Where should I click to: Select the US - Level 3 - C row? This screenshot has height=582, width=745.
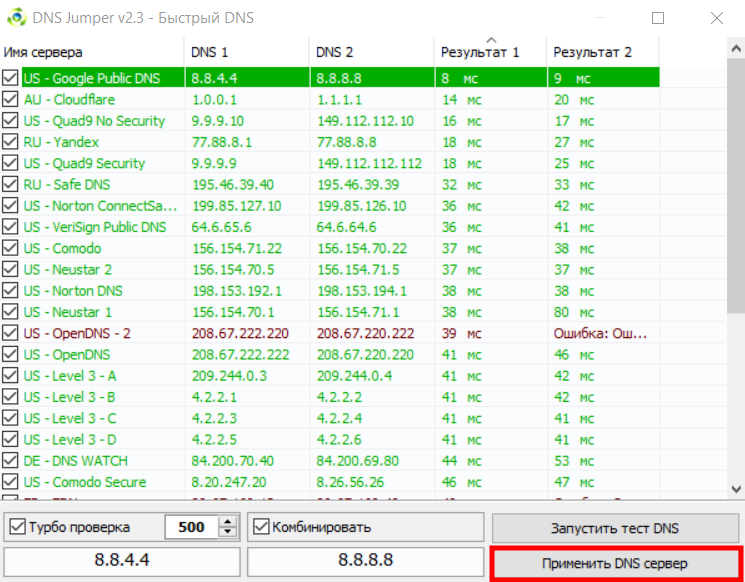[x=330, y=418]
